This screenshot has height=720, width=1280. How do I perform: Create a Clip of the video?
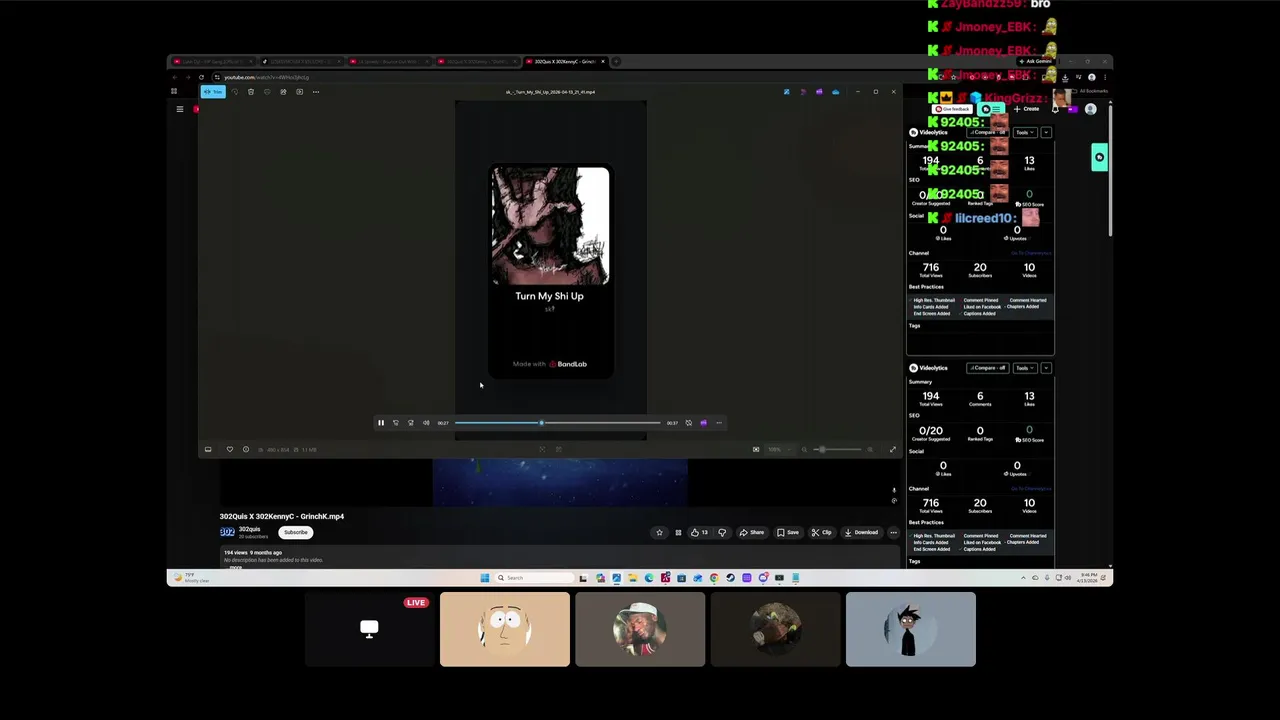pos(822,532)
